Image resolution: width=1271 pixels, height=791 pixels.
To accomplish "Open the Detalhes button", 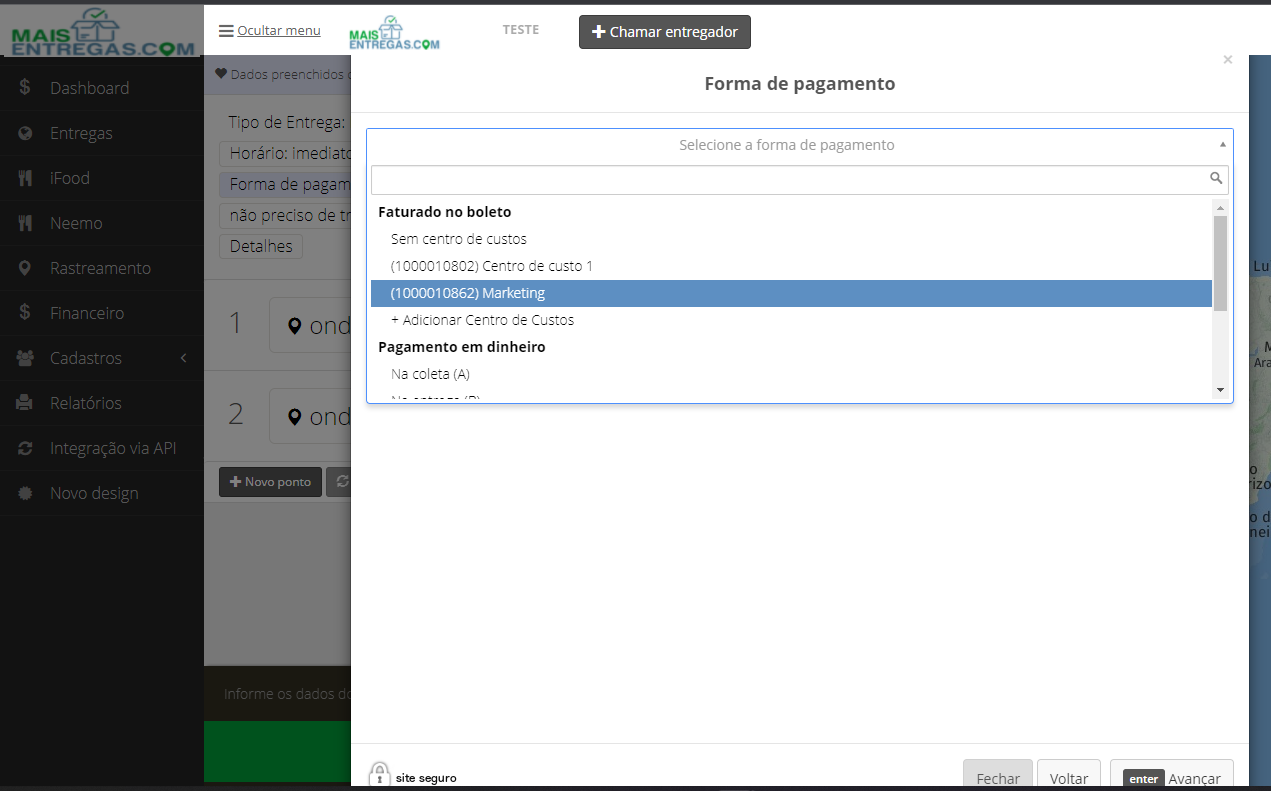I will coord(261,246).
